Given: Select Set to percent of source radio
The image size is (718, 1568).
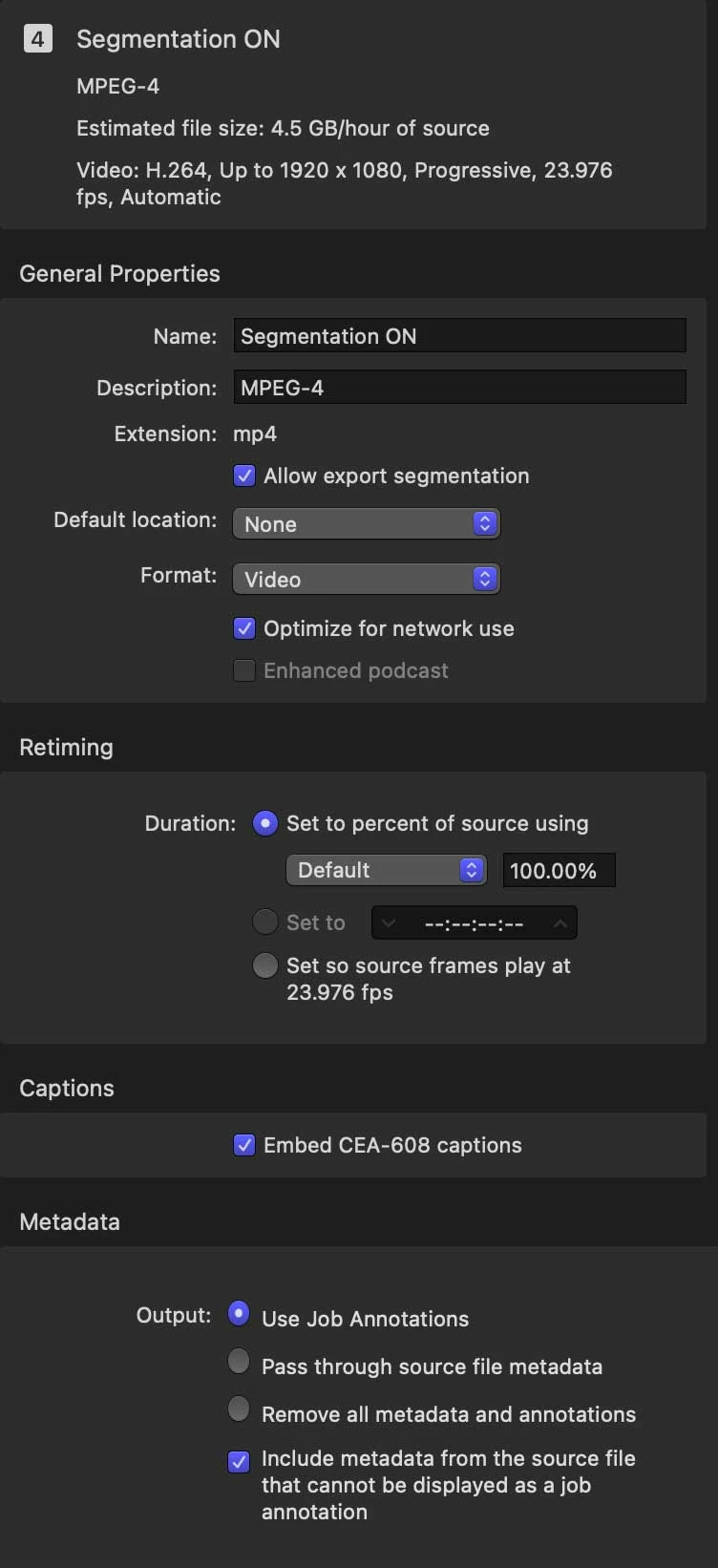Looking at the screenshot, I should pyautogui.click(x=264, y=823).
